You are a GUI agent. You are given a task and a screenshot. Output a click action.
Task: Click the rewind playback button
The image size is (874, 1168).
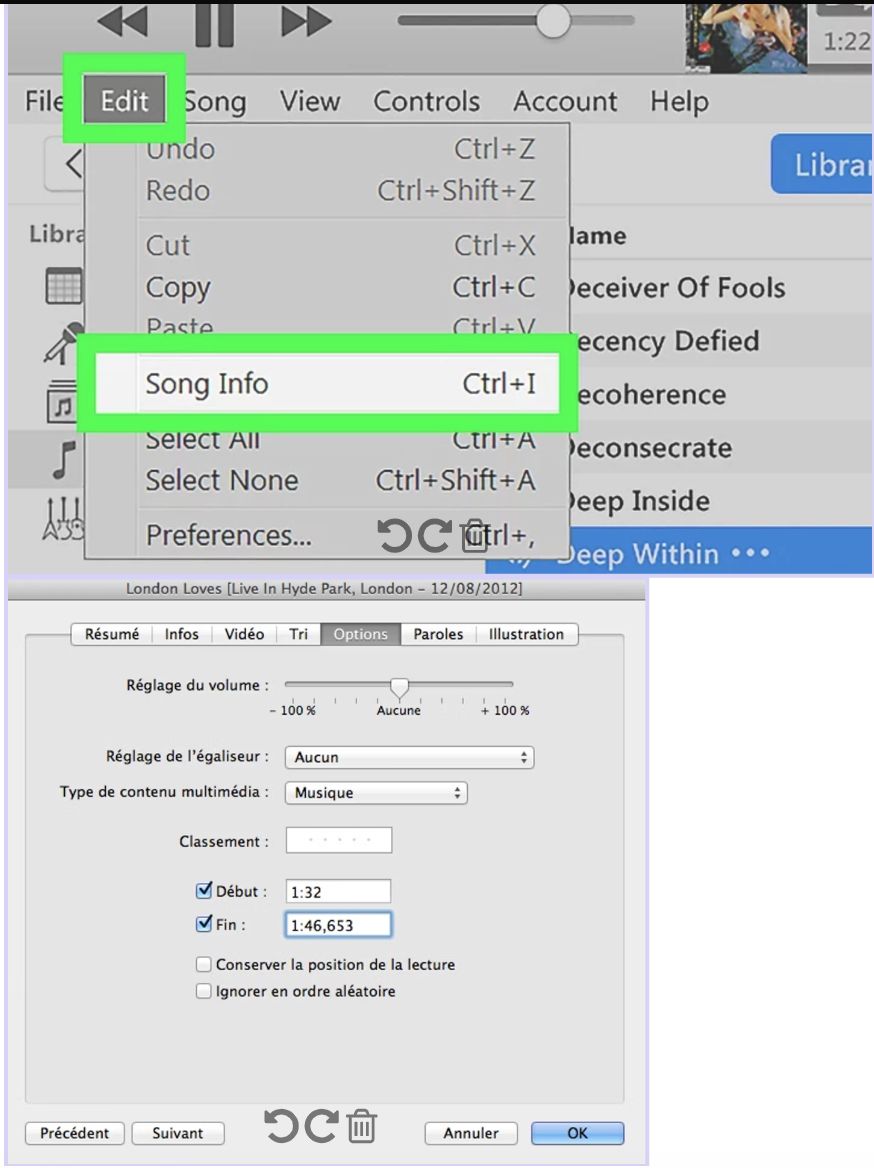point(120,23)
